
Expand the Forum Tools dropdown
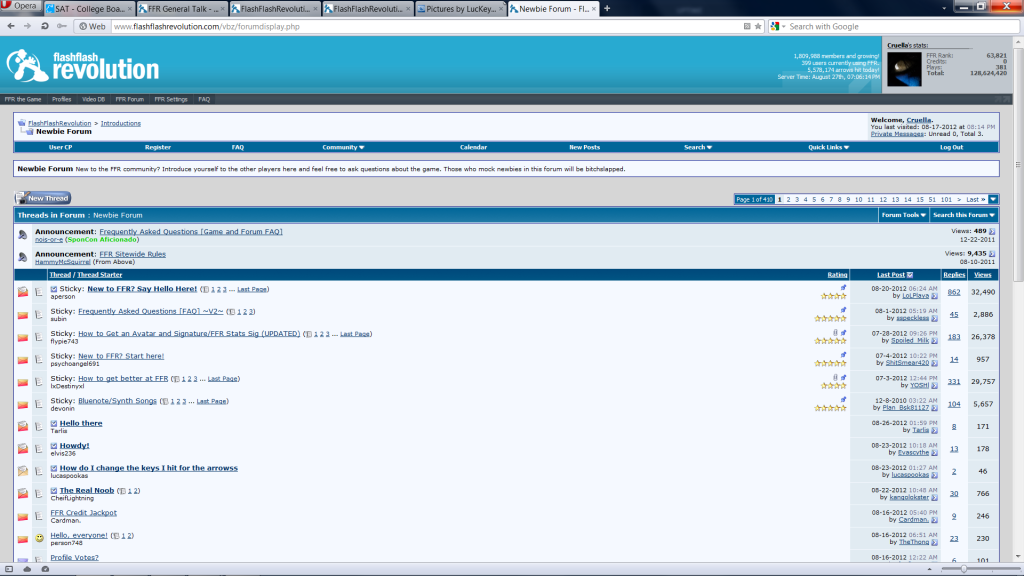(904, 215)
